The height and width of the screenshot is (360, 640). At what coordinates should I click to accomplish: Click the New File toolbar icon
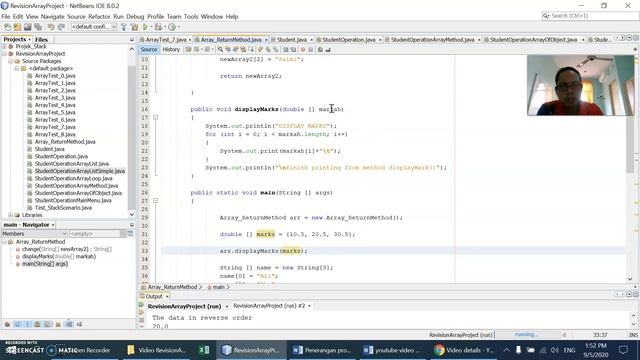(7, 27)
